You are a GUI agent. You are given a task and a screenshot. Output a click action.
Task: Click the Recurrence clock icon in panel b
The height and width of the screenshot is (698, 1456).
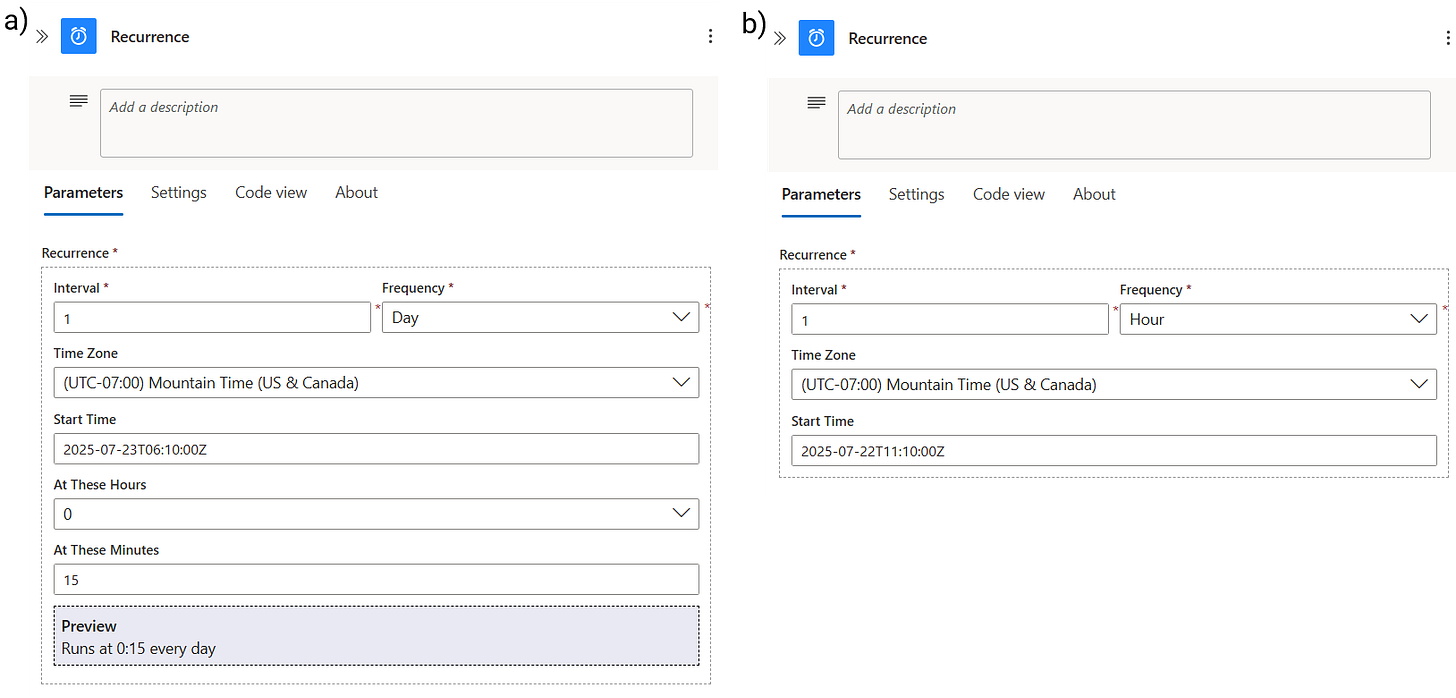point(816,38)
